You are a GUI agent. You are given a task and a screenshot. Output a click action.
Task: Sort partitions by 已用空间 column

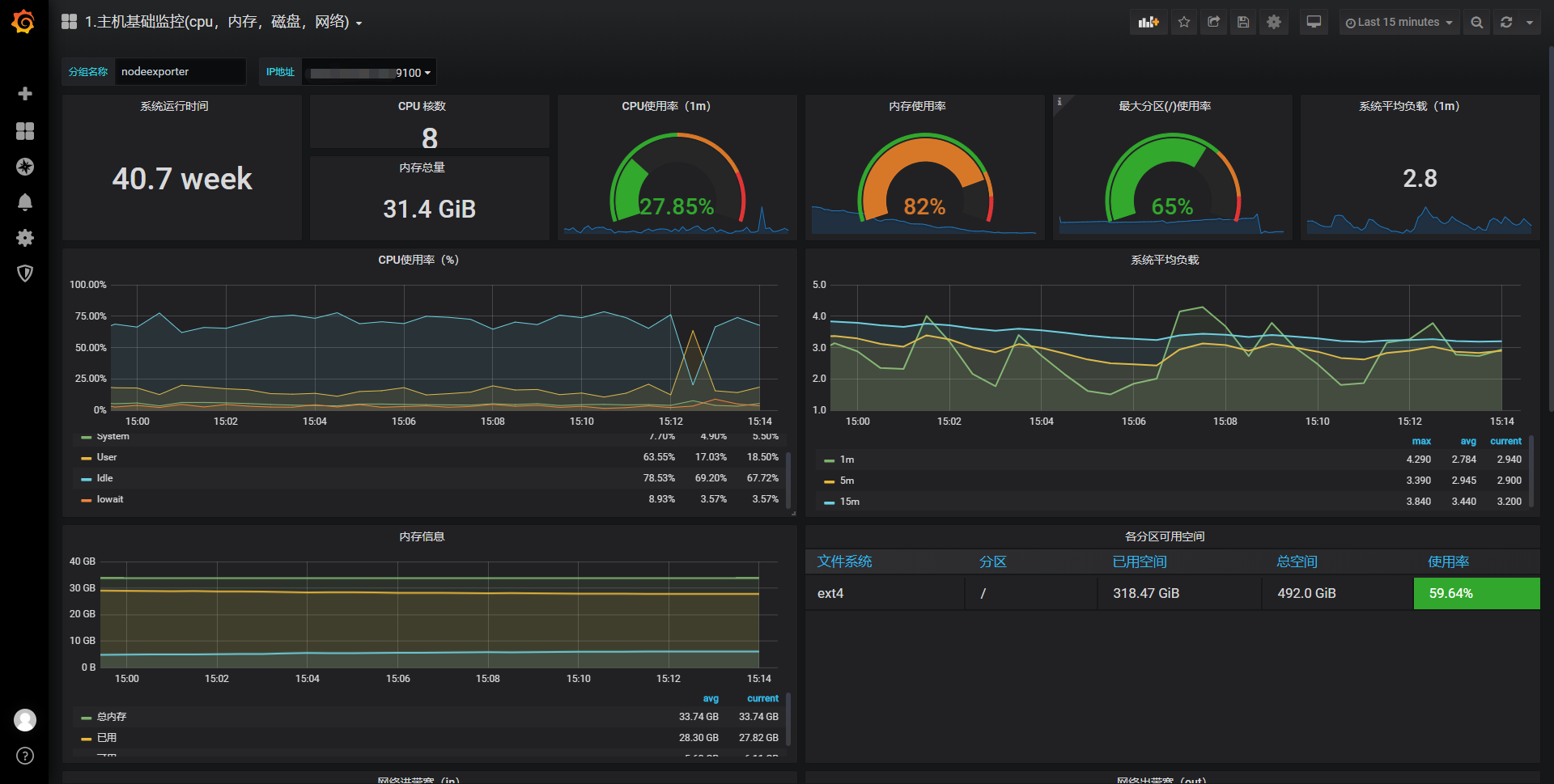point(1140,562)
